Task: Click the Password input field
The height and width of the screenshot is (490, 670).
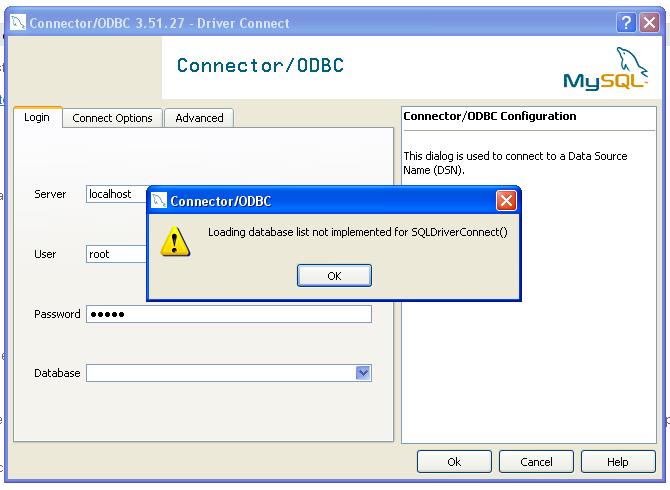Action: (x=229, y=314)
